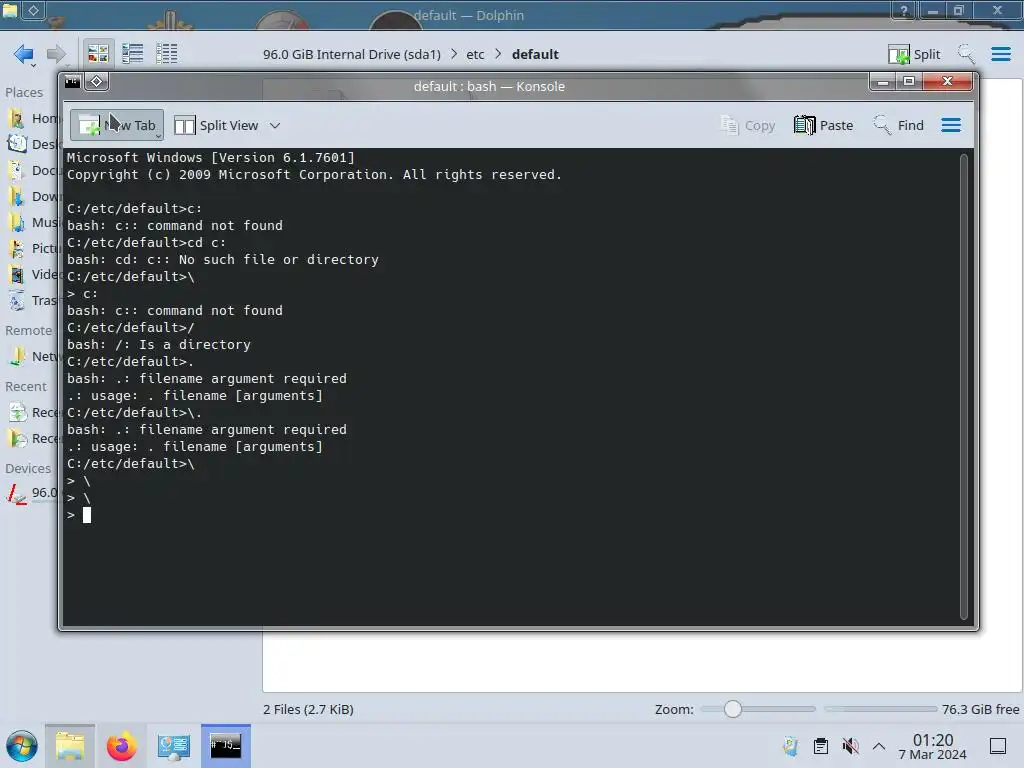Screen dimensions: 1024x768
Task: Open the Music place in Dolphin sidebar
Action: point(33,223)
